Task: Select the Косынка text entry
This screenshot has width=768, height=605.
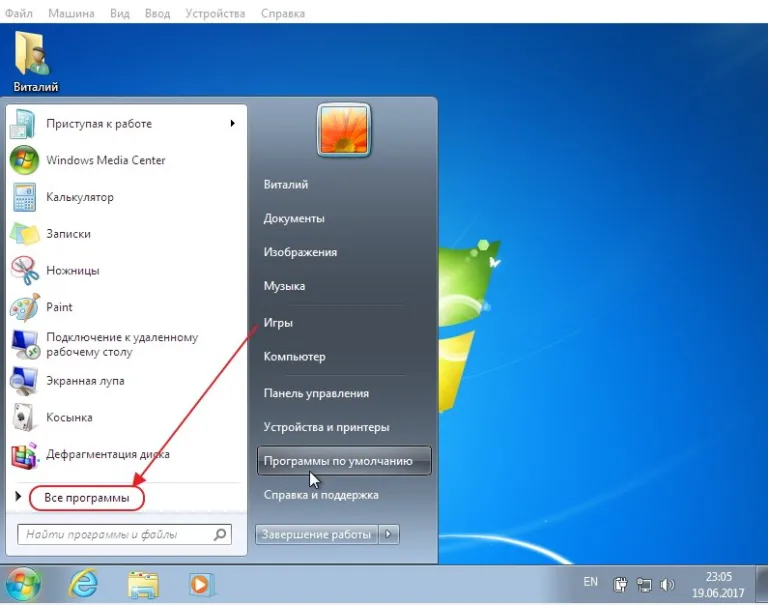Action: (69, 417)
